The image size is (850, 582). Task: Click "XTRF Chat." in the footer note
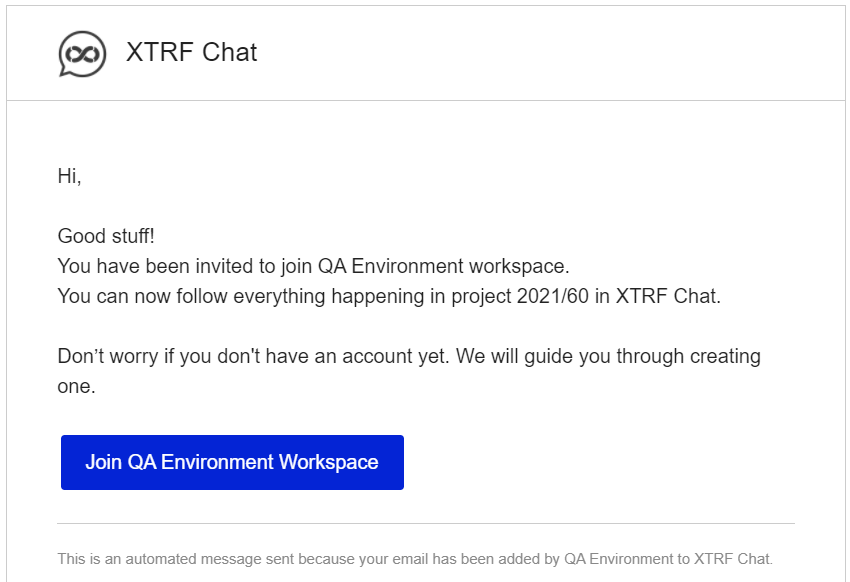coord(733,559)
